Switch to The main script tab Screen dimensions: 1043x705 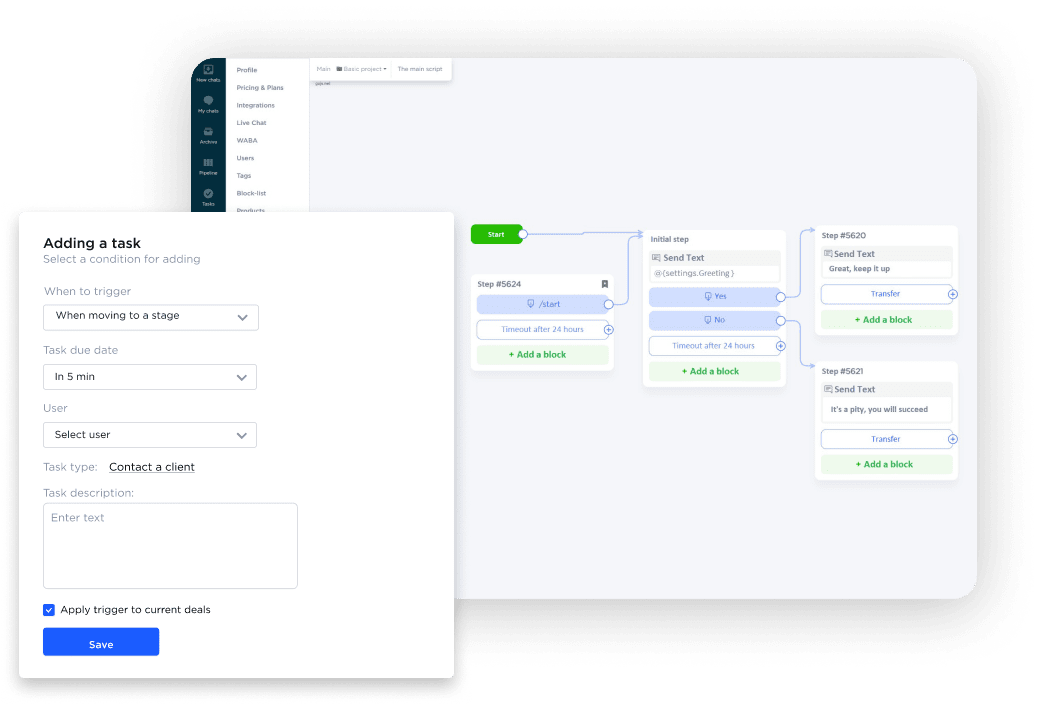[x=422, y=69]
